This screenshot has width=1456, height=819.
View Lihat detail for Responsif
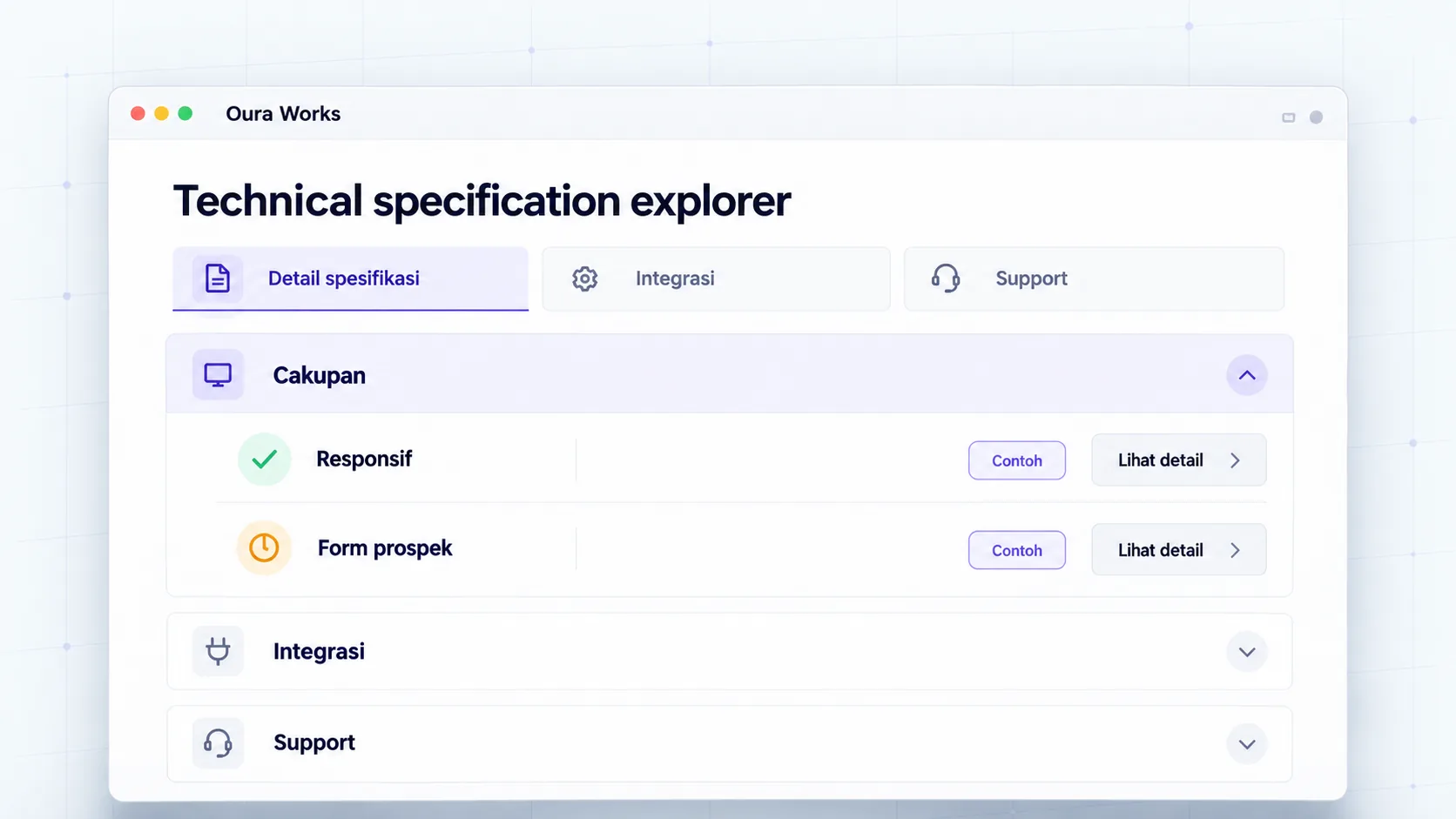click(1179, 460)
